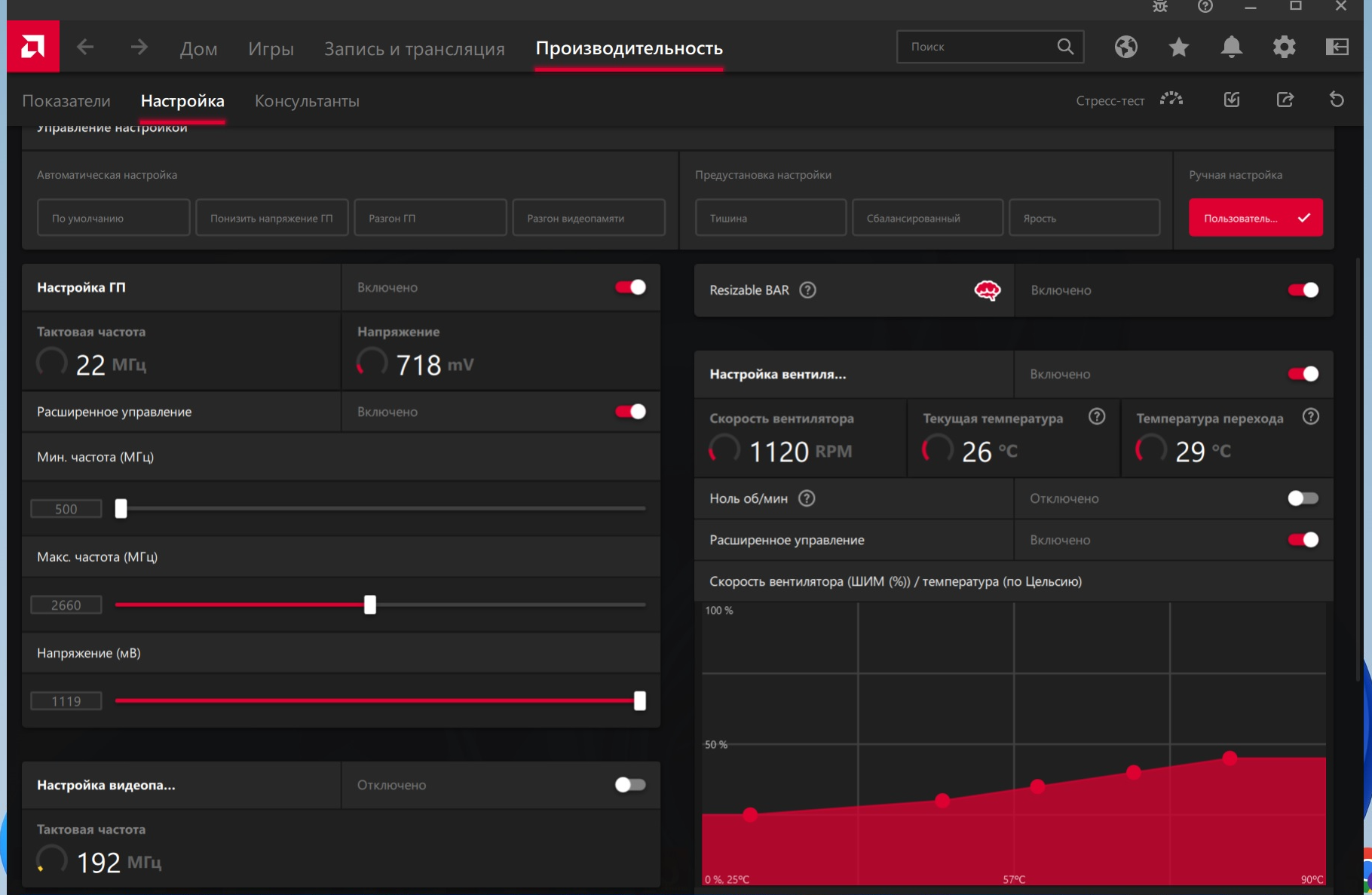1372x895 pixels.
Task: Open the Игры tab
Action: [x=271, y=49]
